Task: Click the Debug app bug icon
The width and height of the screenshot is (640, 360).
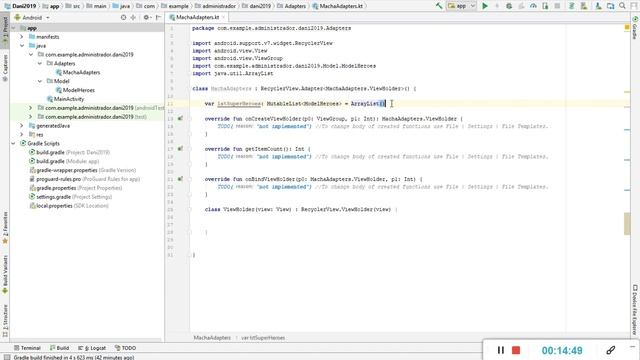Action: [509, 6]
